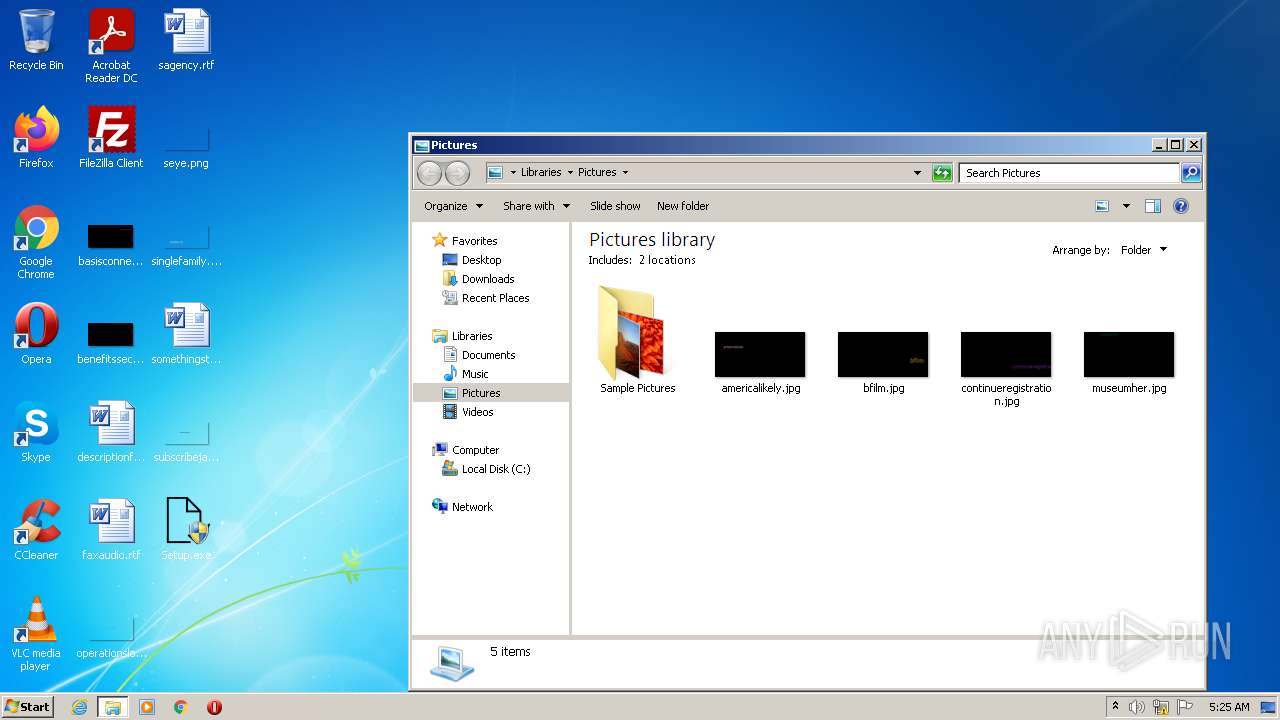Create a New folder
Image resolution: width=1280 pixels, height=720 pixels.
tap(683, 206)
